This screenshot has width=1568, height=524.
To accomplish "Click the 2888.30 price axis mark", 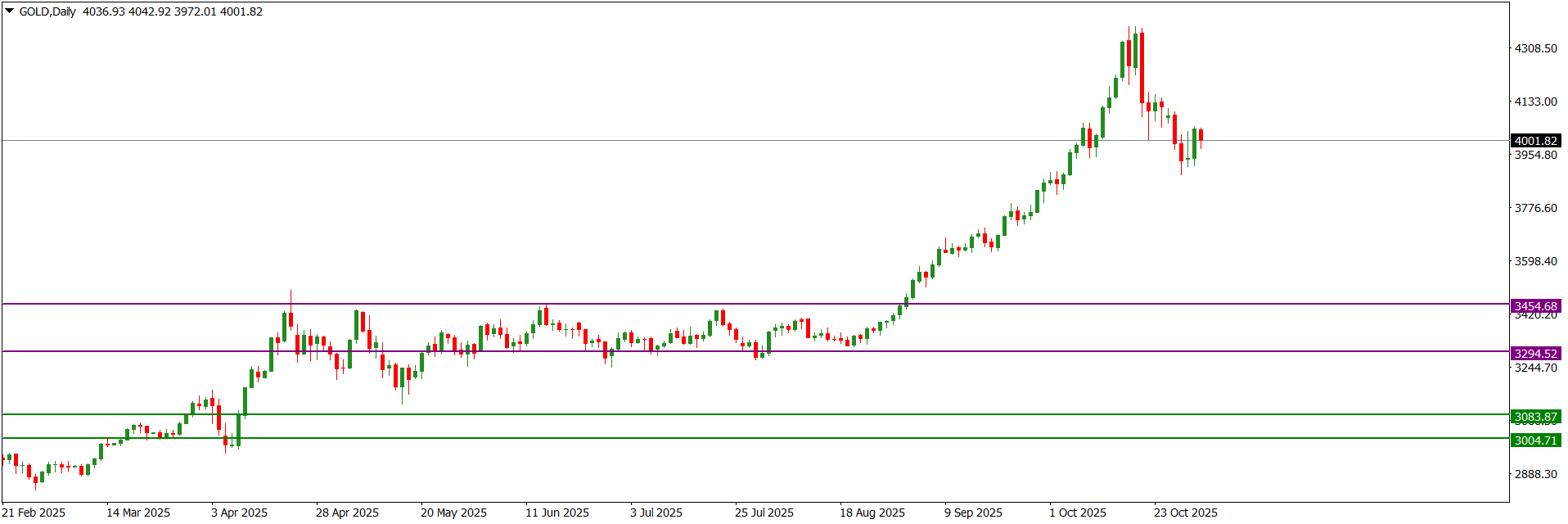I will tap(1535, 474).
